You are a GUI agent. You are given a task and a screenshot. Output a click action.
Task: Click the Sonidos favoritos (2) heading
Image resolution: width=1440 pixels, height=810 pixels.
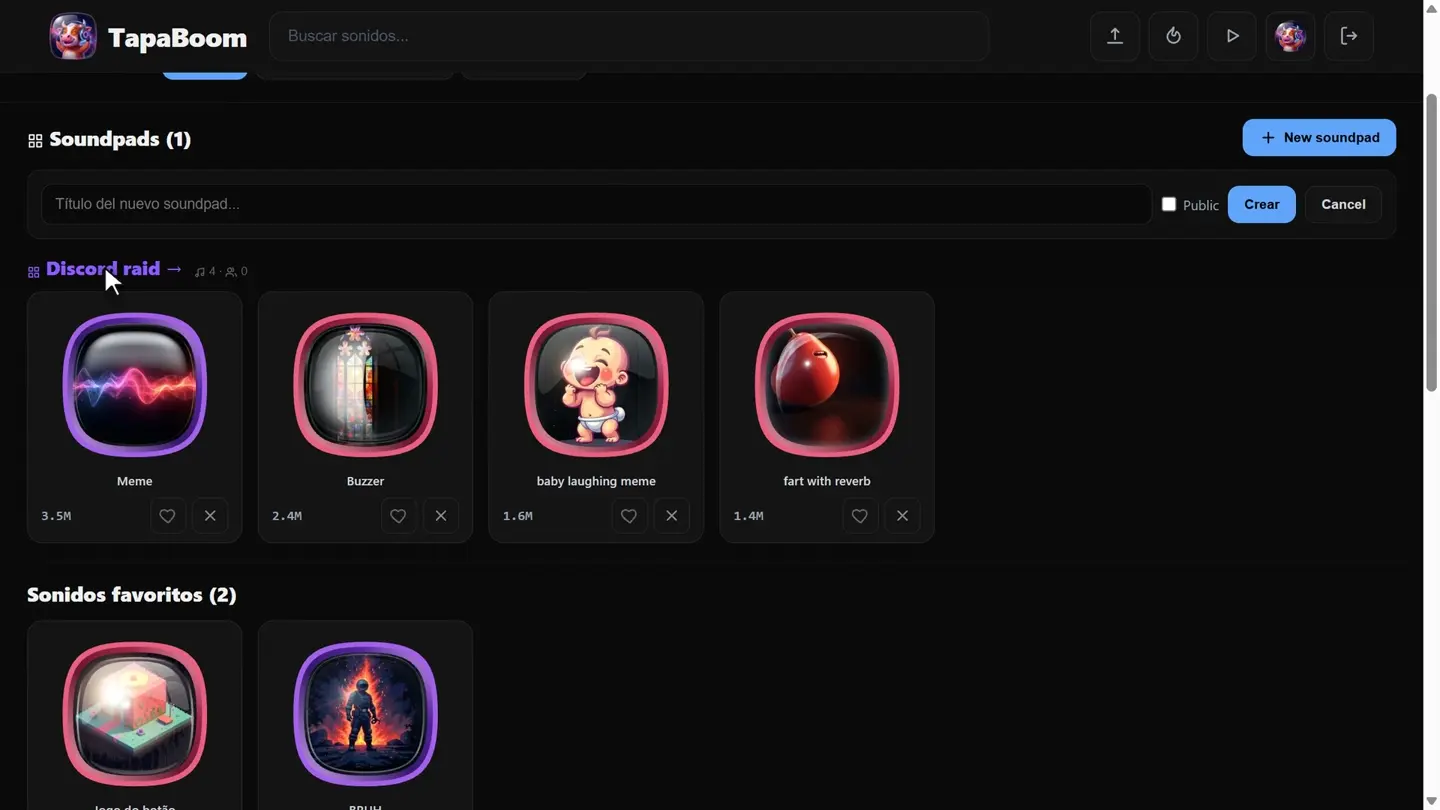(x=132, y=595)
